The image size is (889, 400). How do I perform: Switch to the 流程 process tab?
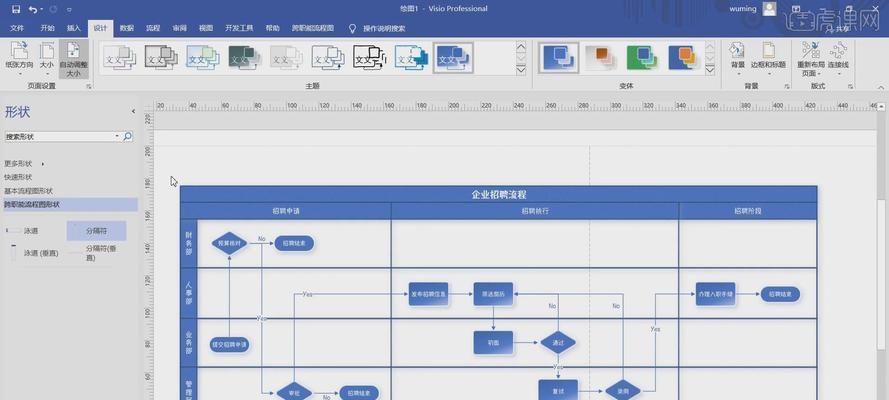tap(153, 28)
